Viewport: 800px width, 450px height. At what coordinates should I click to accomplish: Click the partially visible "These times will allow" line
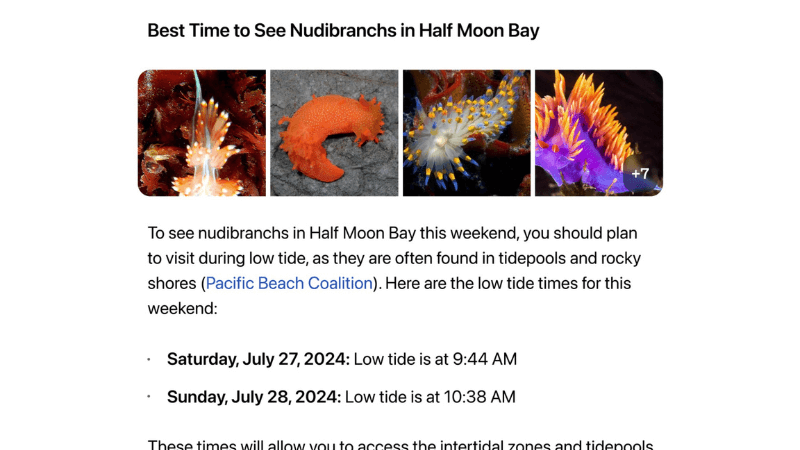pos(401,444)
